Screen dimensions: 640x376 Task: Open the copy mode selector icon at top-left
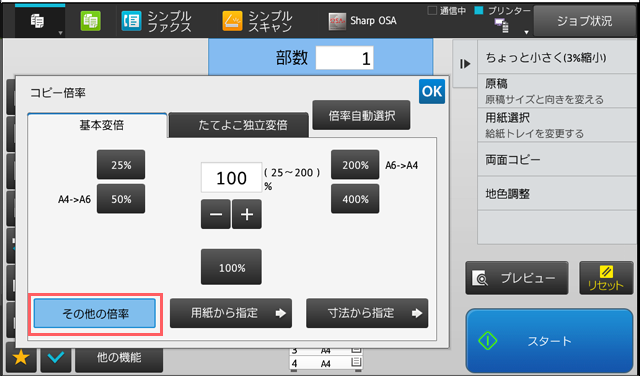click(40, 21)
